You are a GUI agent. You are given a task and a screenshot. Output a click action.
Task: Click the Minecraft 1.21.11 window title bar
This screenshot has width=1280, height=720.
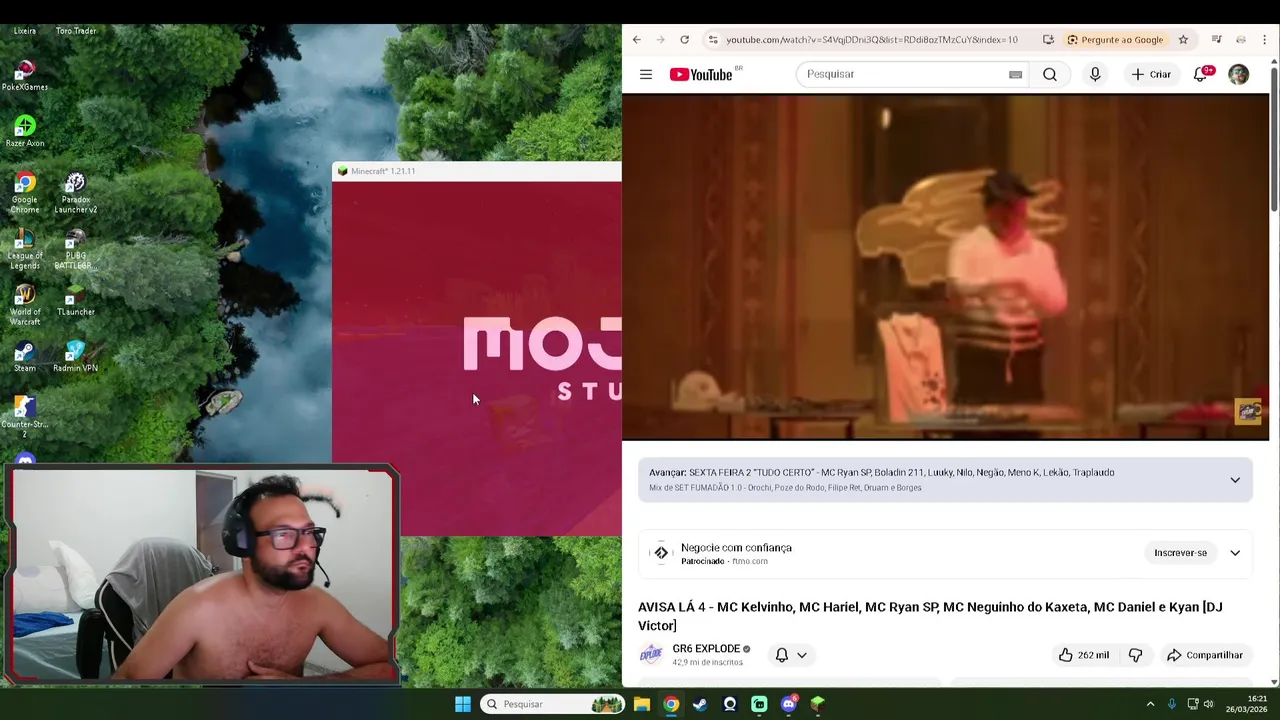click(477, 171)
